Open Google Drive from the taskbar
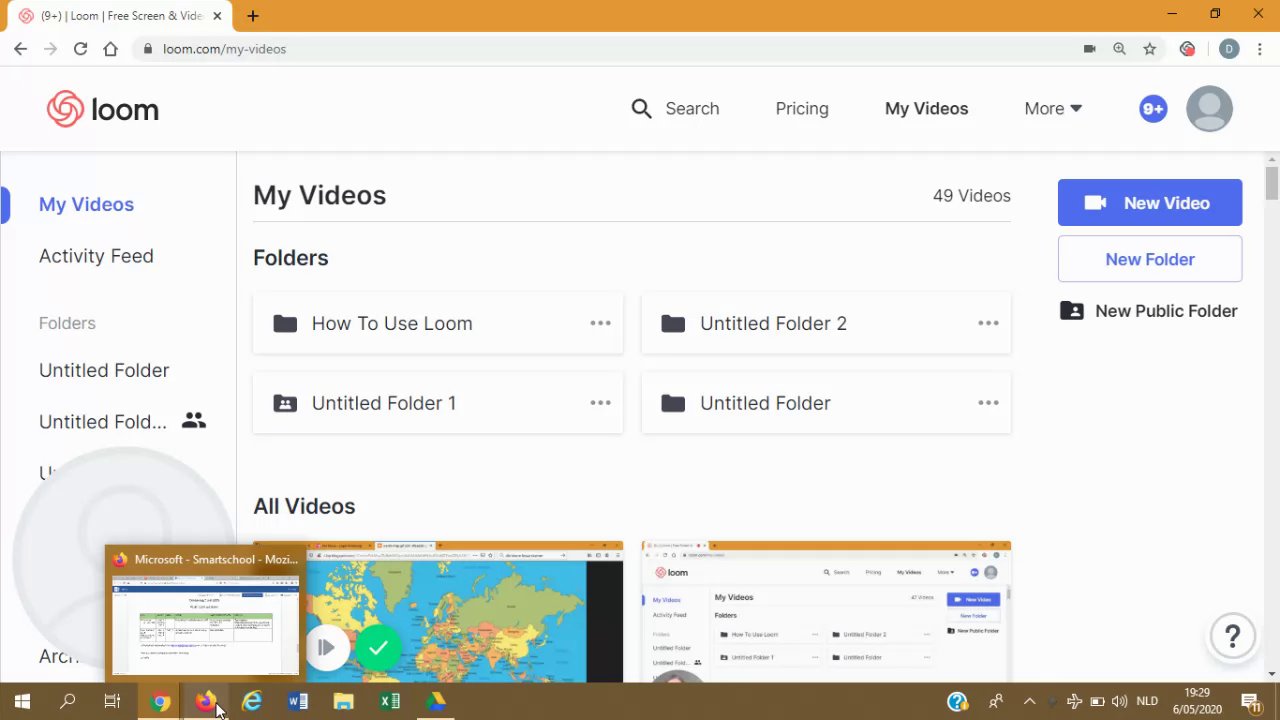1280x720 pixels. [435, 702]
